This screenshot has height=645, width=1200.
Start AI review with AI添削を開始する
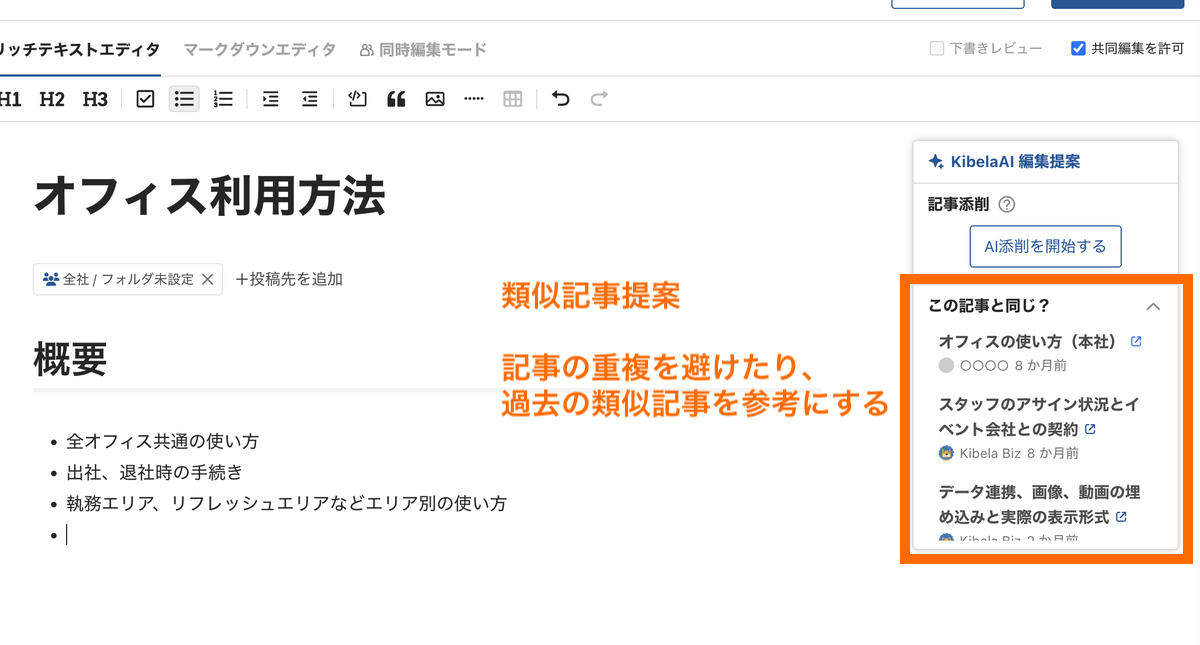(x=1045, y=246)
